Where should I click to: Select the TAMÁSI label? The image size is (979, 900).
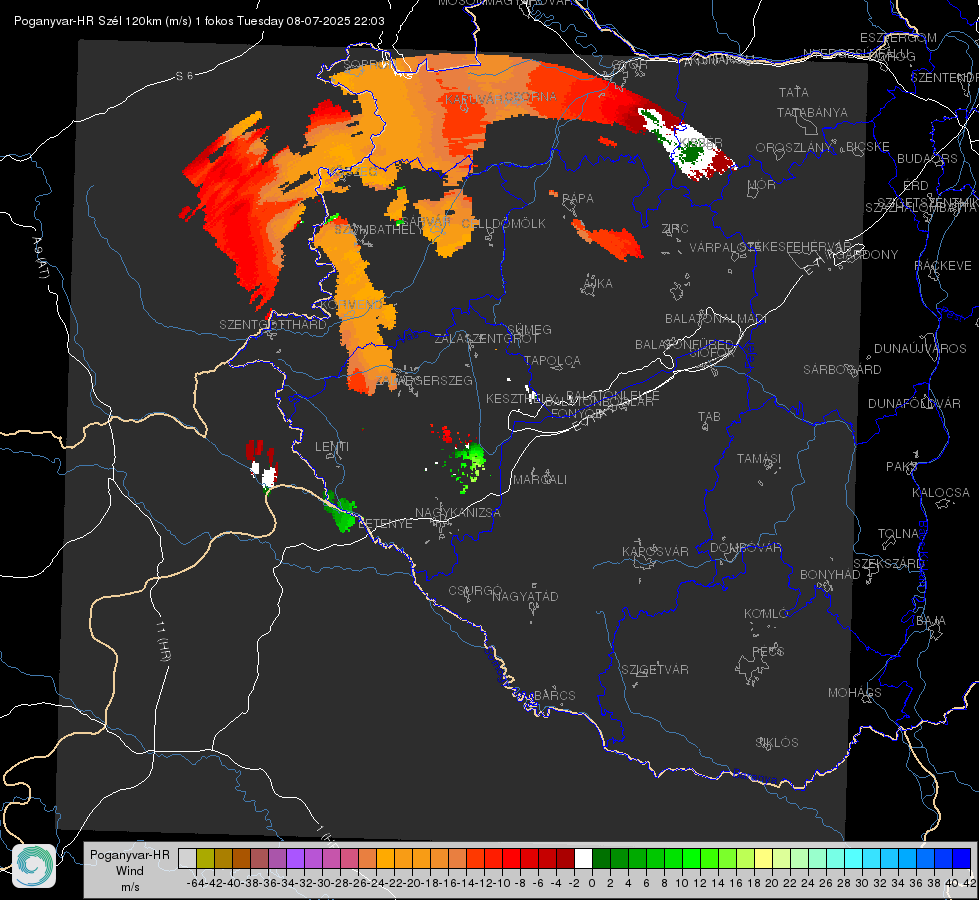759,459
